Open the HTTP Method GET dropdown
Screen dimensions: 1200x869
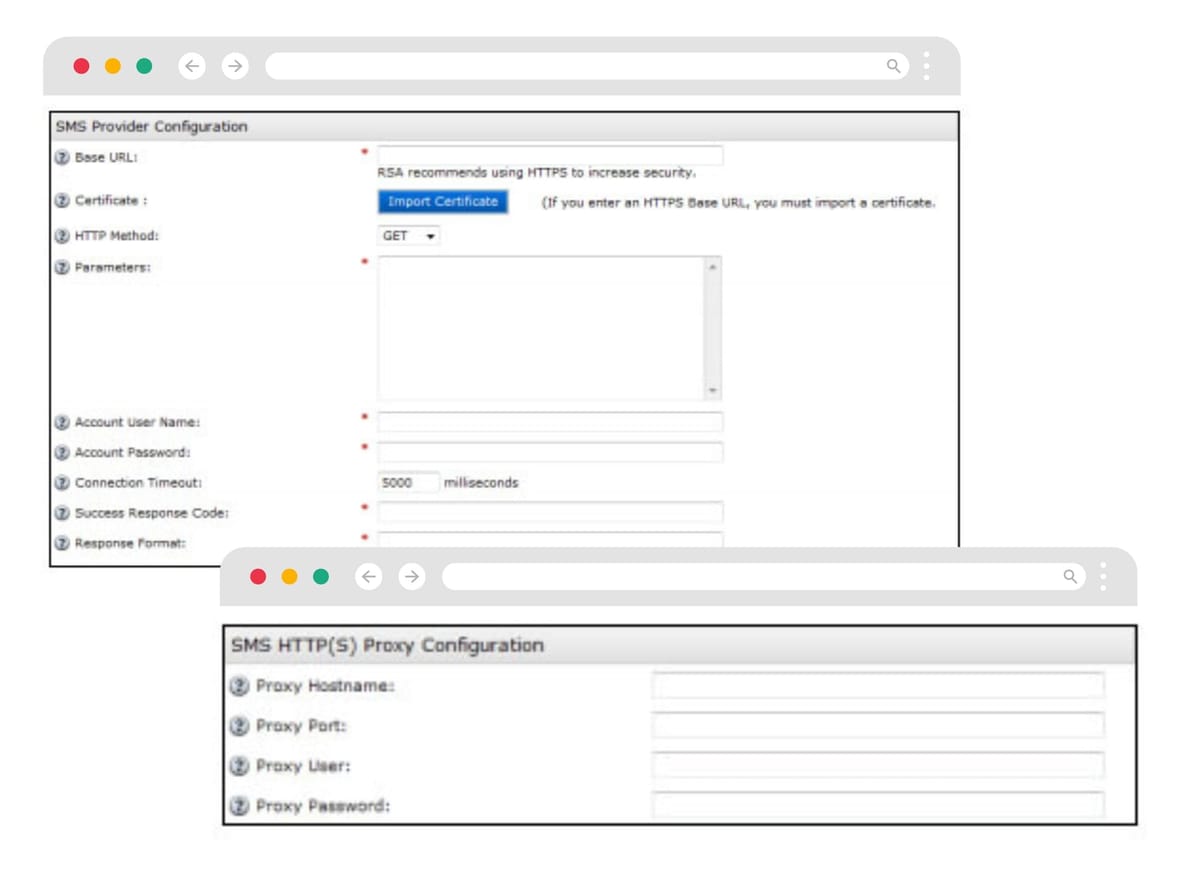click(409, 237)
